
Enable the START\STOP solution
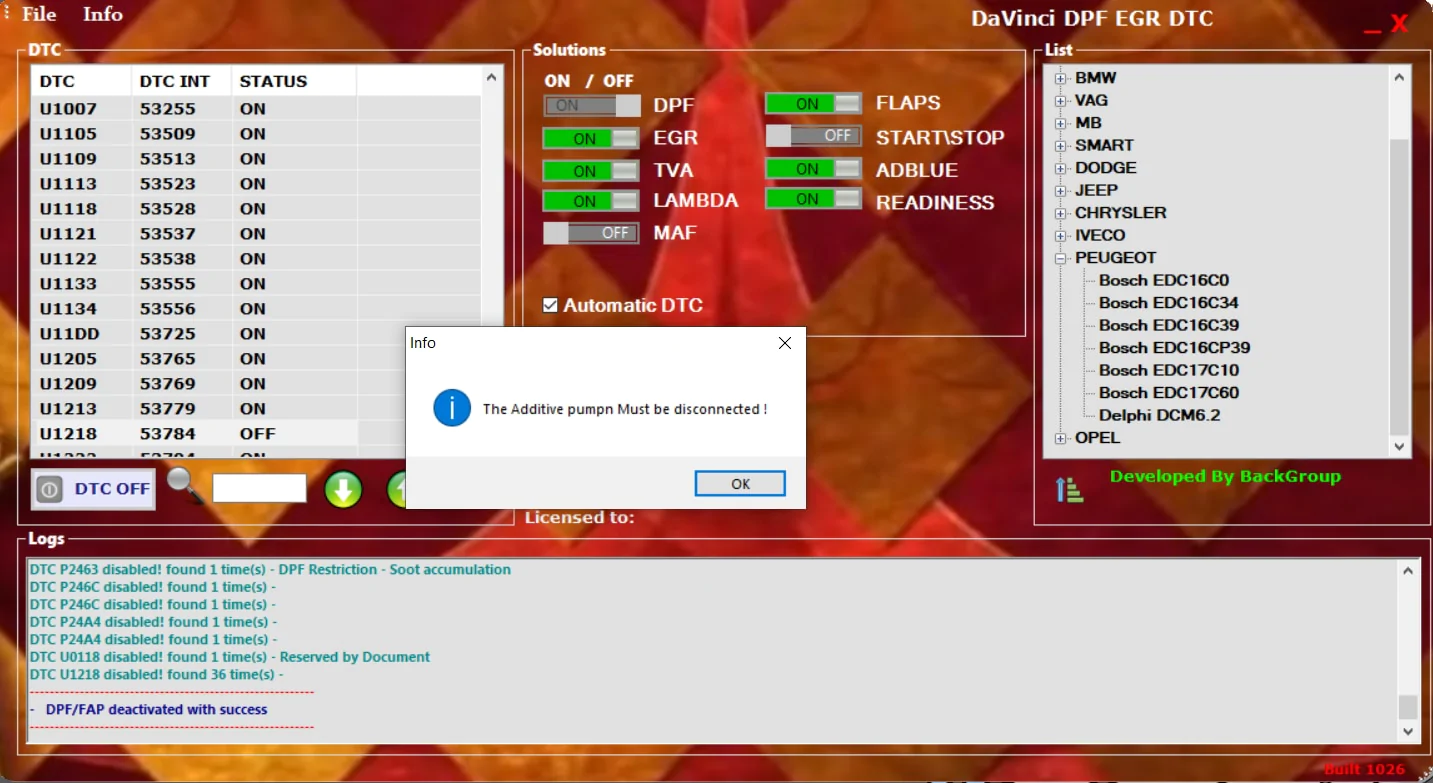pyautogui.click(x=813, y=135)
